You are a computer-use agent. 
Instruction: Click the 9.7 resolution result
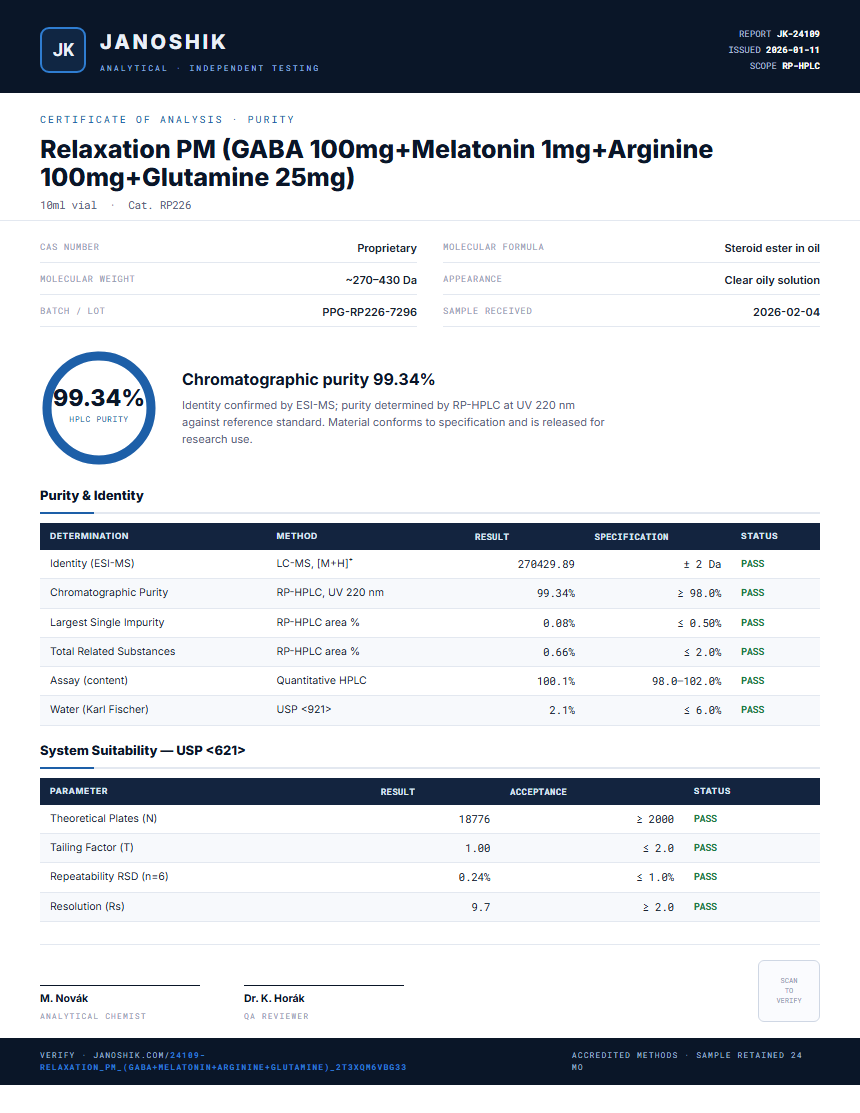(480, 907)
